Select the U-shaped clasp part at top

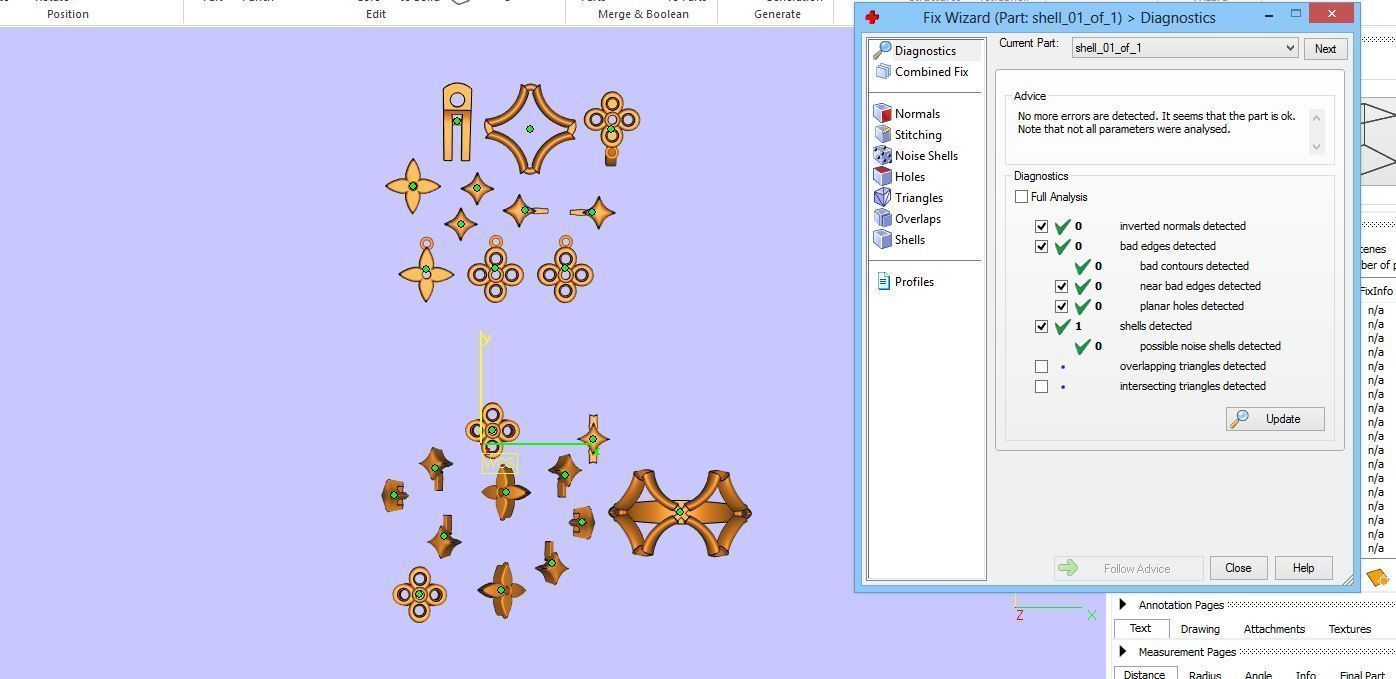click(x=457, y=121)
